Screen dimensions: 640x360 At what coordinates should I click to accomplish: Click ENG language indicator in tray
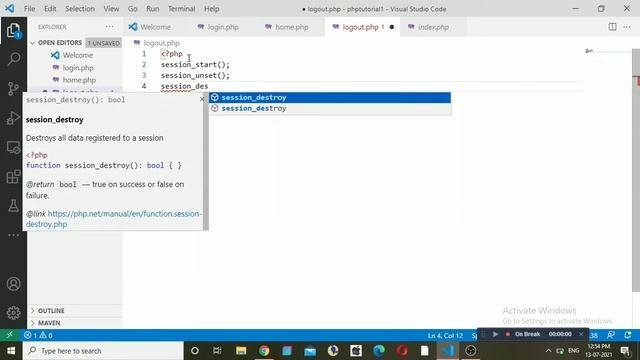(573, 351)
